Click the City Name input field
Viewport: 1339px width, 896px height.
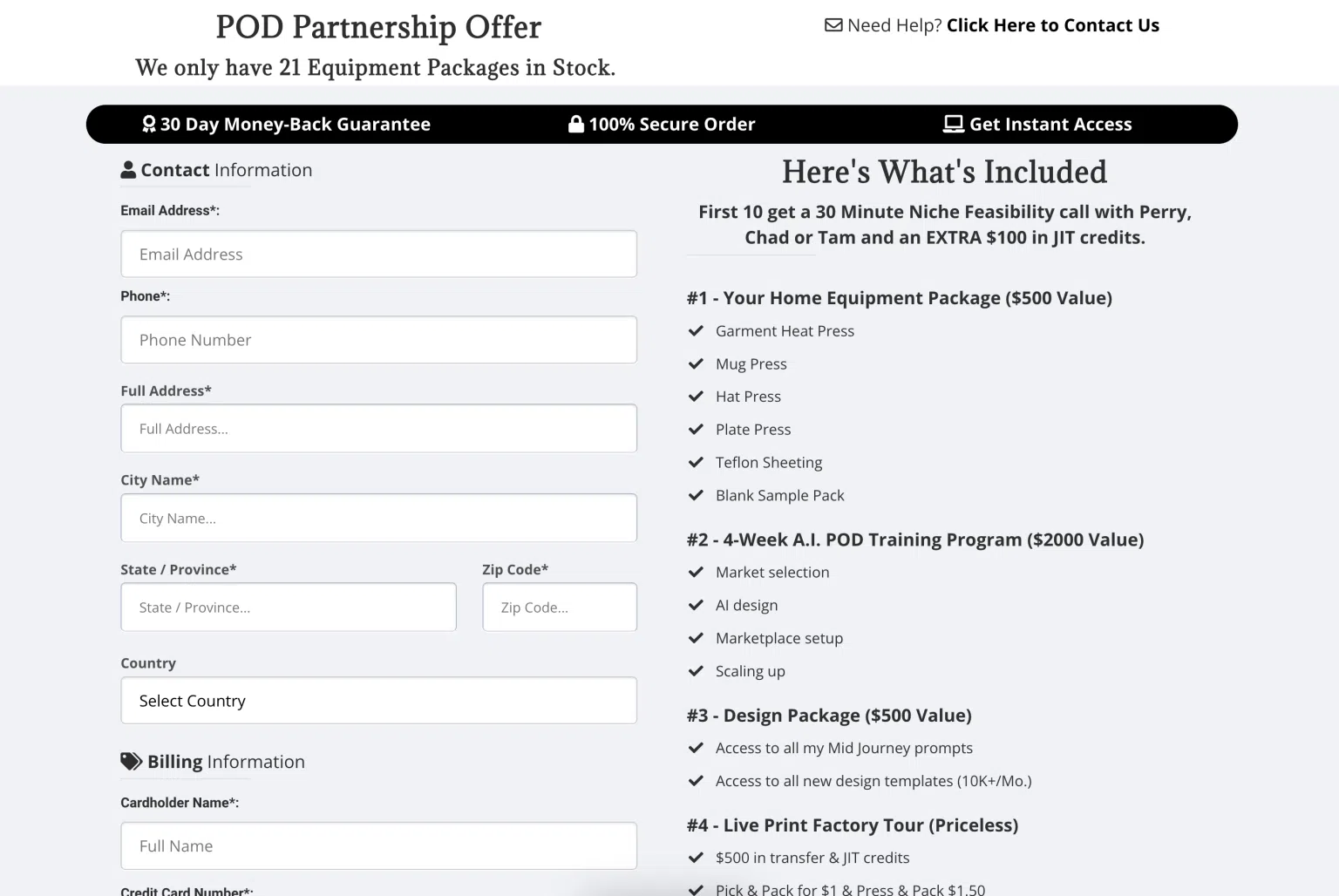point(378,519)
